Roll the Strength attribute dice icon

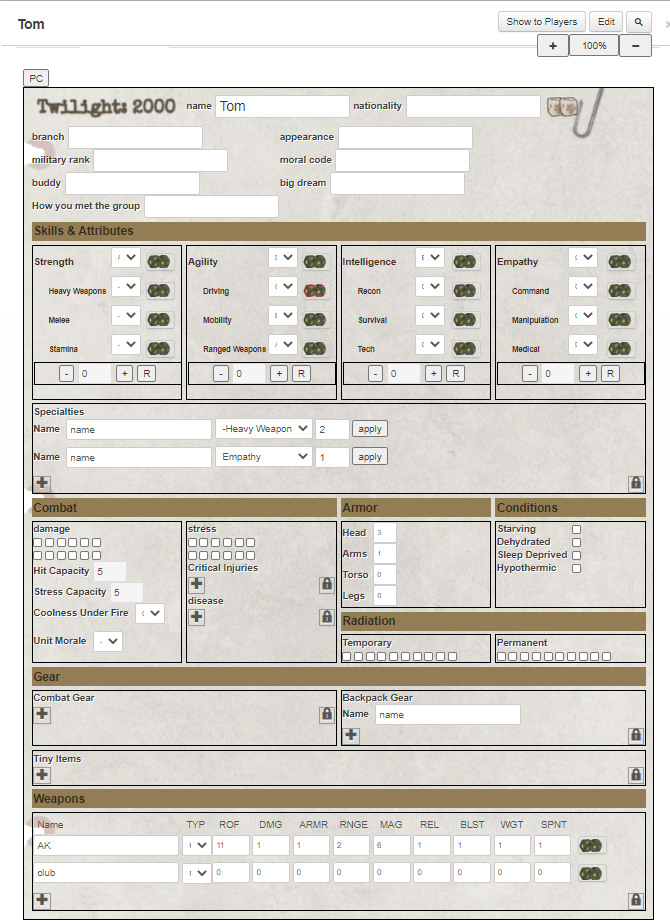click(159, 261)
